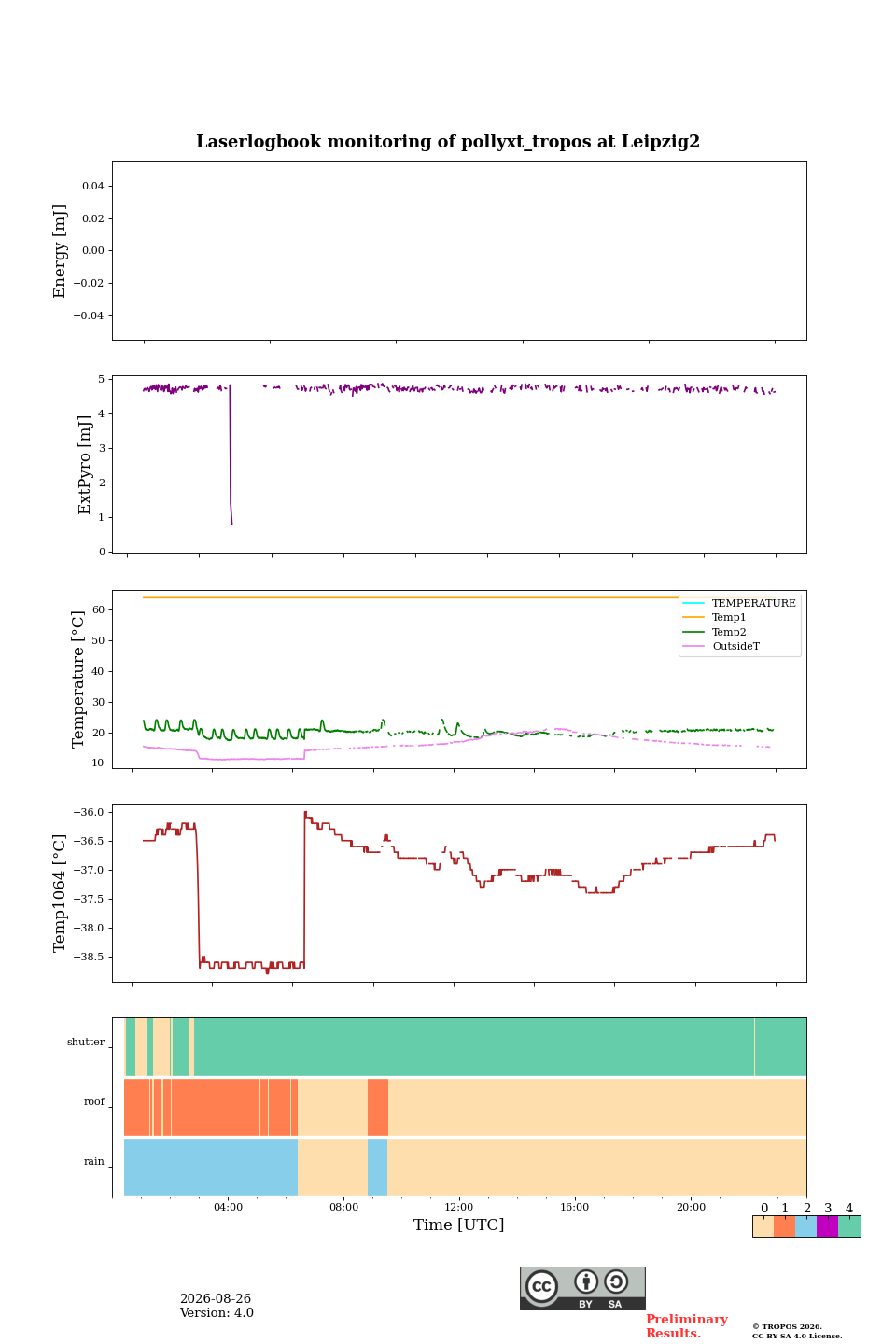Viewport: 896px width, 1344px height.
Task: Click the 'Version: 4.0' text
Action: coord(217,1313)
